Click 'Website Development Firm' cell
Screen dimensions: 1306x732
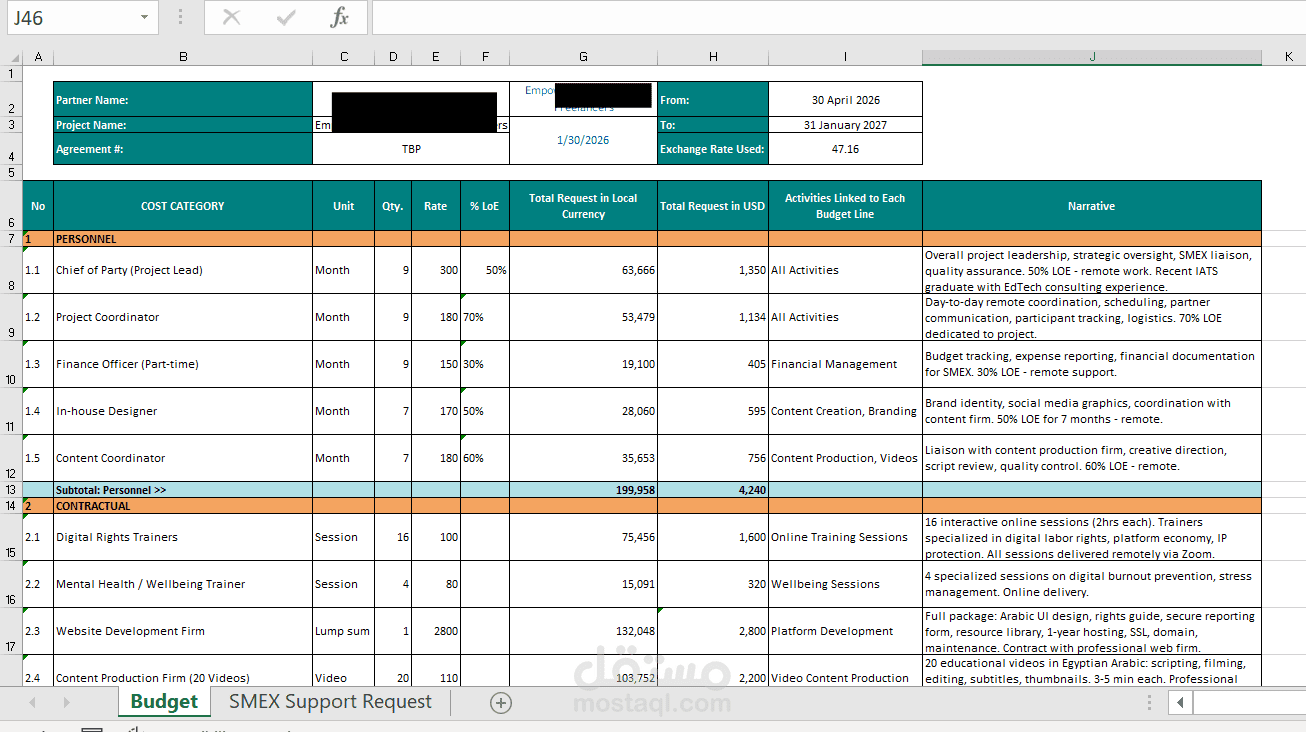pos(183,631)
